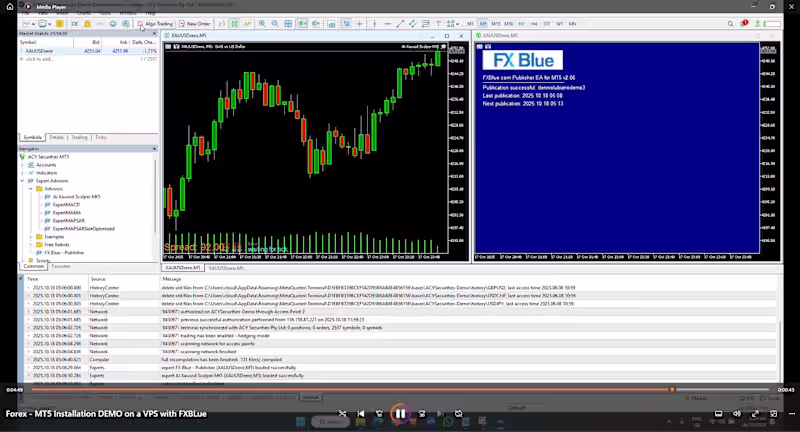Viewport: 800px width, 432px height.
Task: Select the Fibonacci retracement tool
Action: (x=426, y=24)
